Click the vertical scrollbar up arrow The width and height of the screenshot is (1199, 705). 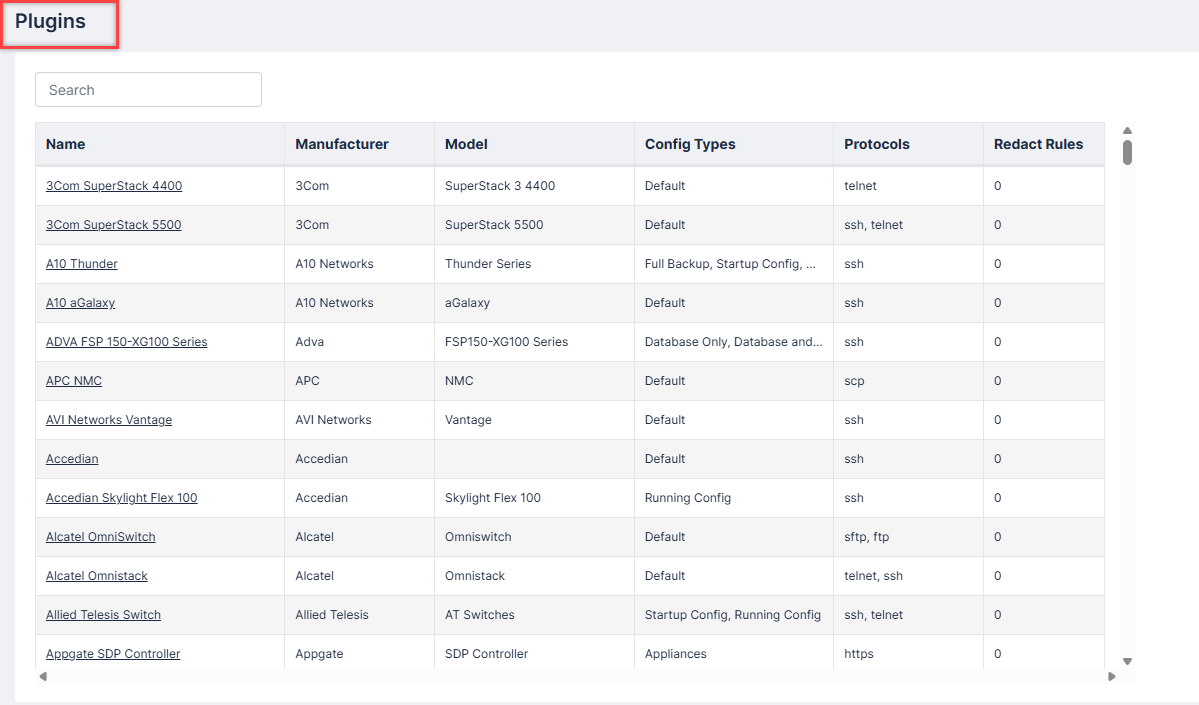1127,130
